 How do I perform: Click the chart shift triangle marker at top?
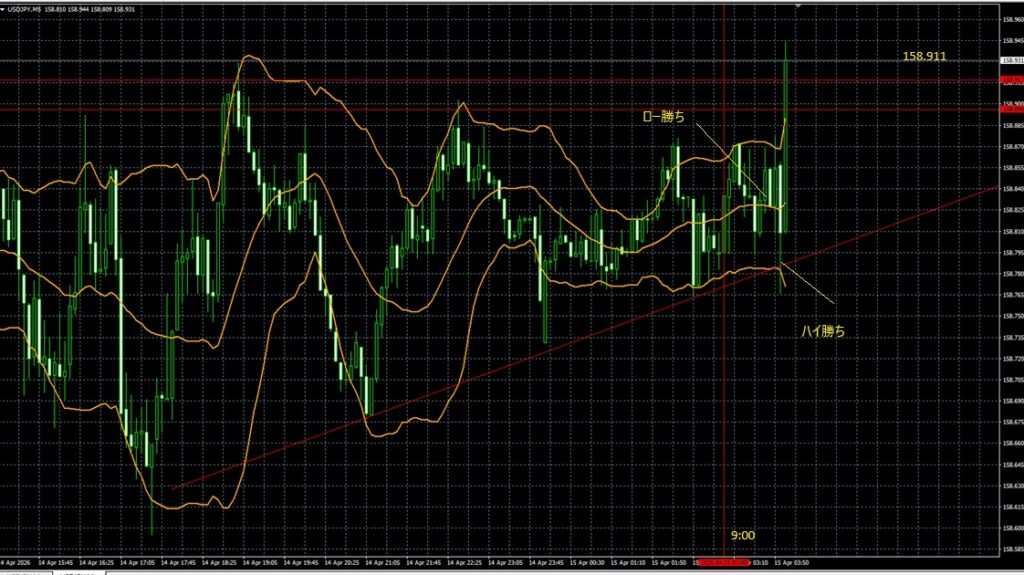[x=797, y=6]
